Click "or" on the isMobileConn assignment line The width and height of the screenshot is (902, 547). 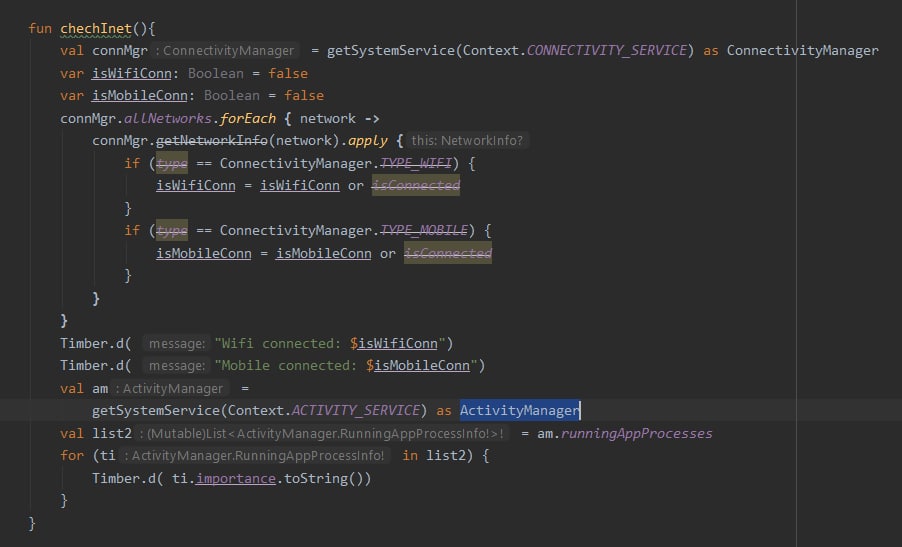[x=388, y=254]
